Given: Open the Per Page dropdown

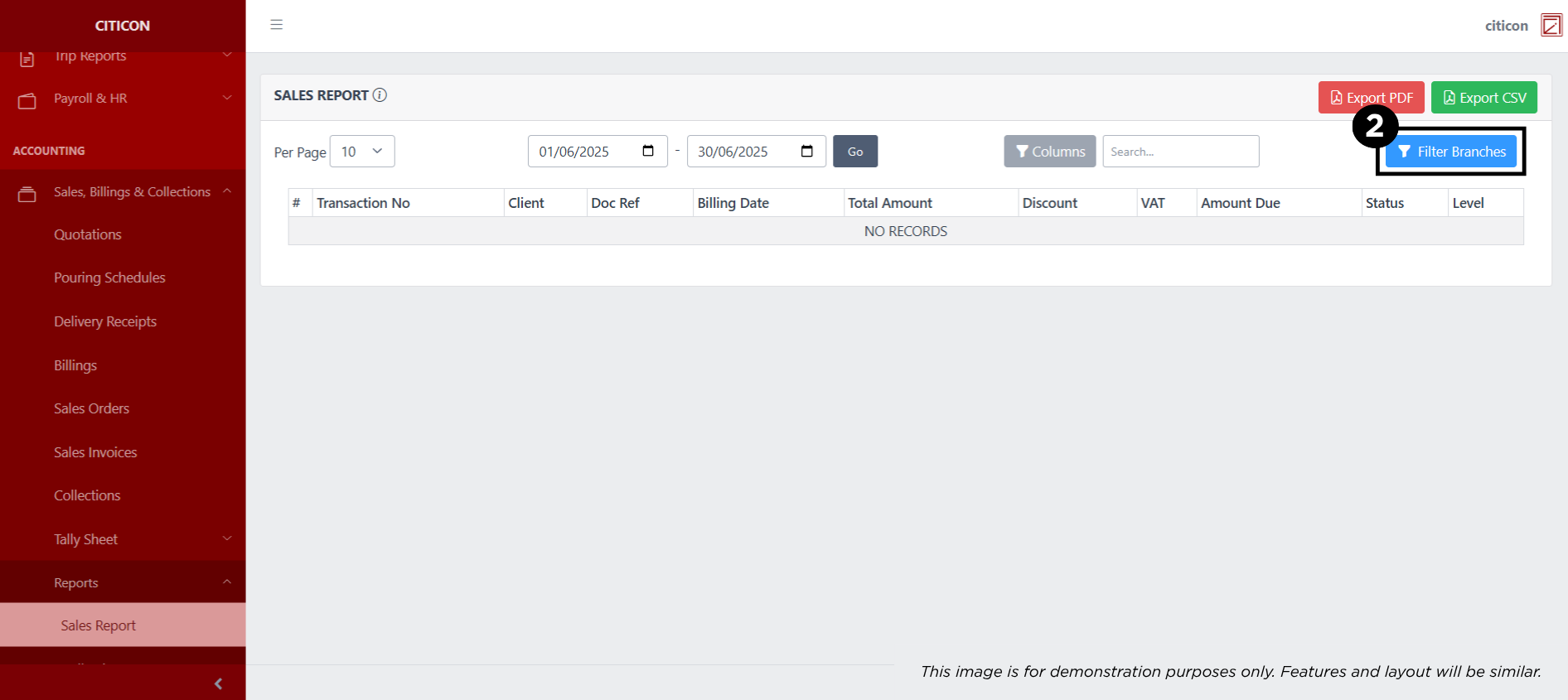Looking at the screenshot, I should click(362, 152).
